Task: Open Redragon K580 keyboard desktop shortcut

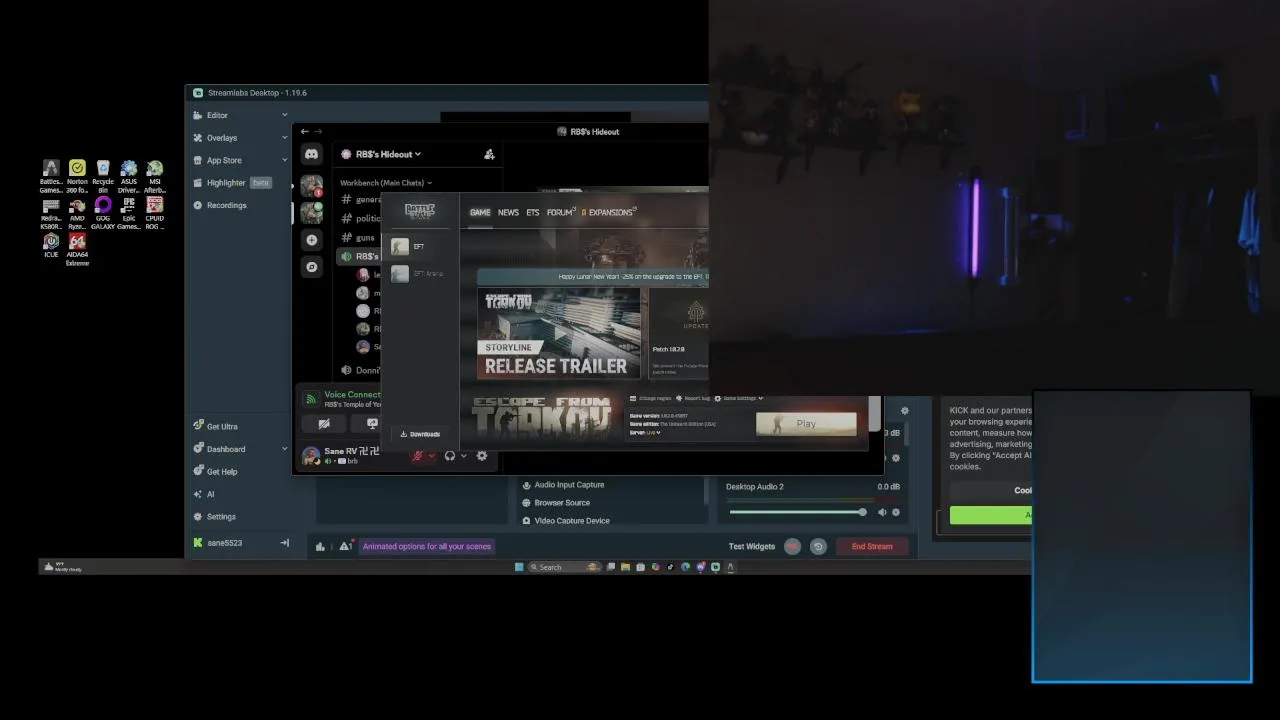Action: click(x=51, y=213)
